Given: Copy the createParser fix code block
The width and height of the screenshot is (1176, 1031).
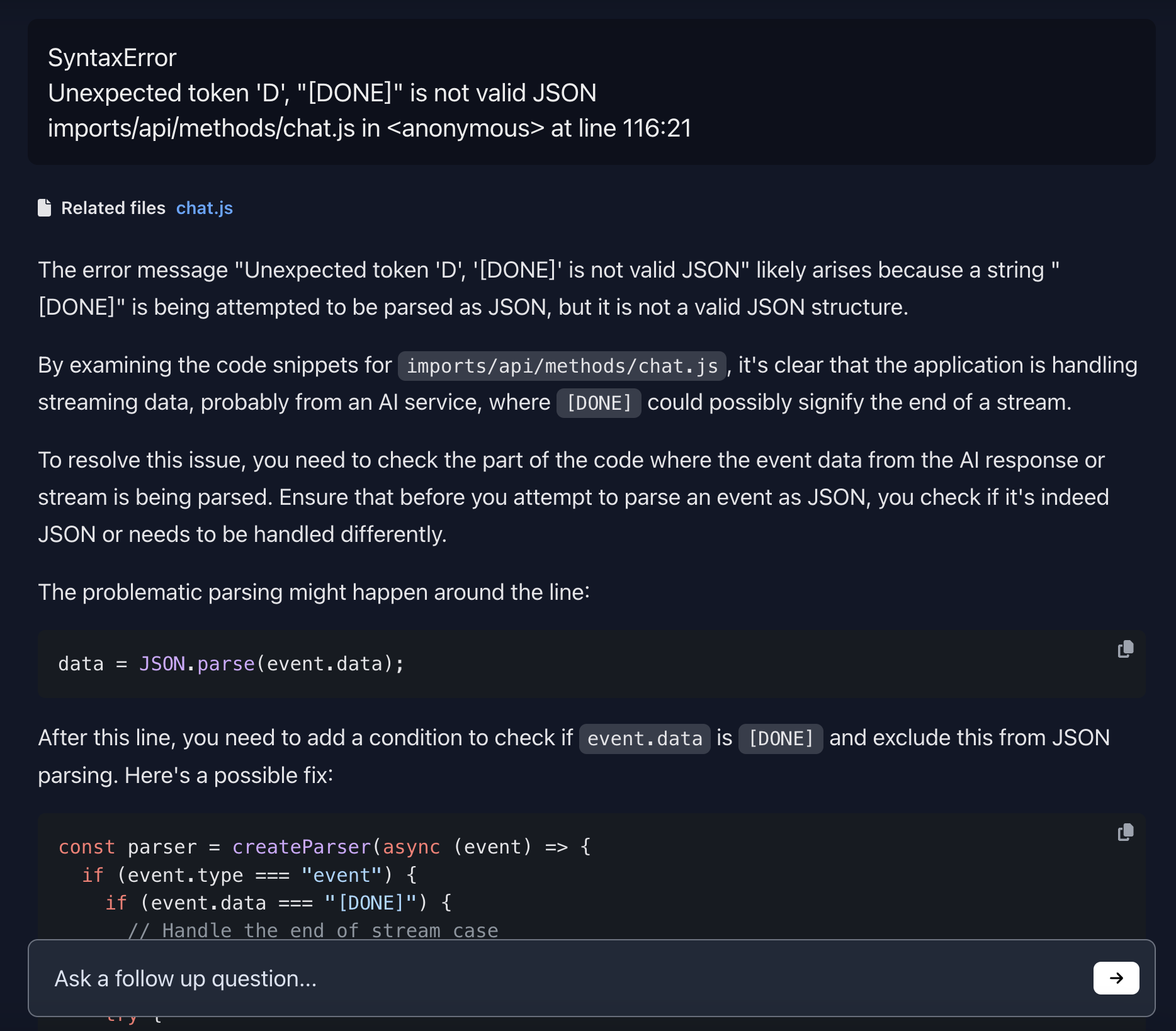Looking at the screenshot, I should click(1125, 832).
